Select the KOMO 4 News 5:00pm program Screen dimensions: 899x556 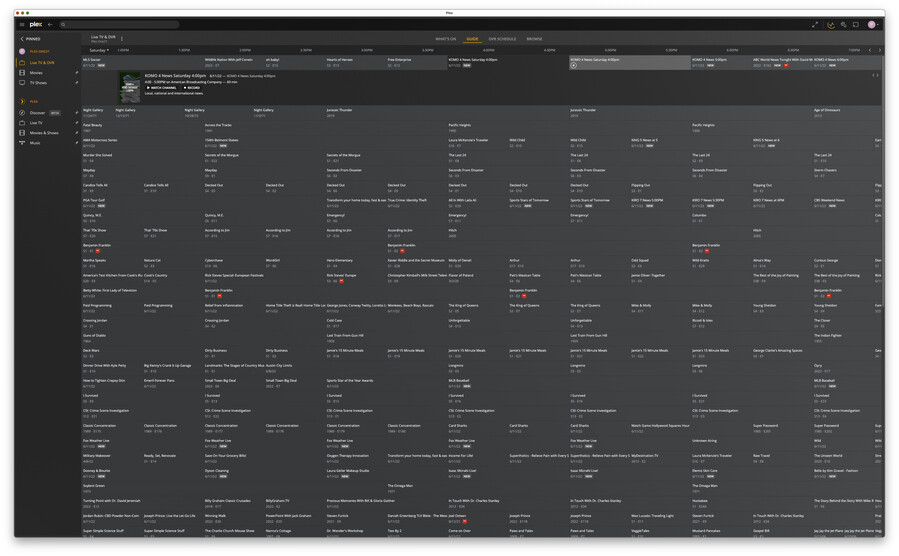(x=720, y=62)
